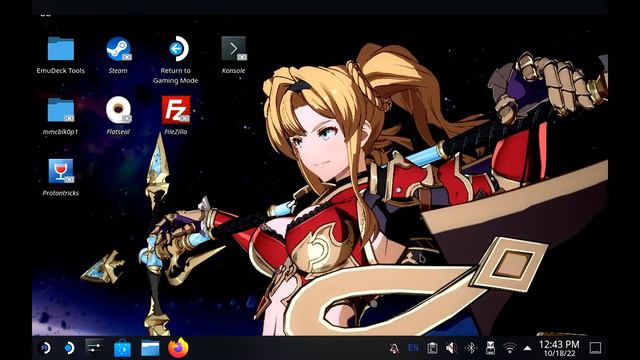Image resolution: width=640 pixels, height=360 pixels.
Task: Launch Firefox from the taskbar
Action: tap(178, 348)
